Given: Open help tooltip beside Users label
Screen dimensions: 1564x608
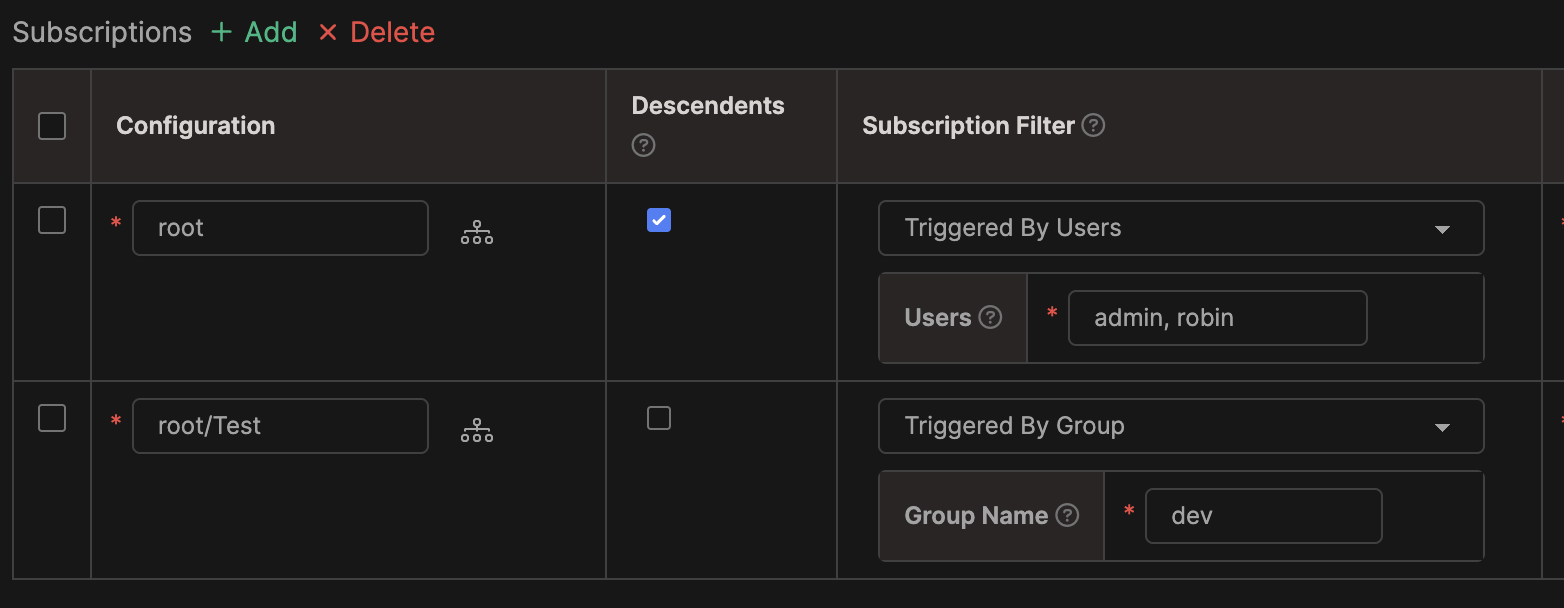Looking at the screenshot, I should pyautogui.click(x=990, y=317).
